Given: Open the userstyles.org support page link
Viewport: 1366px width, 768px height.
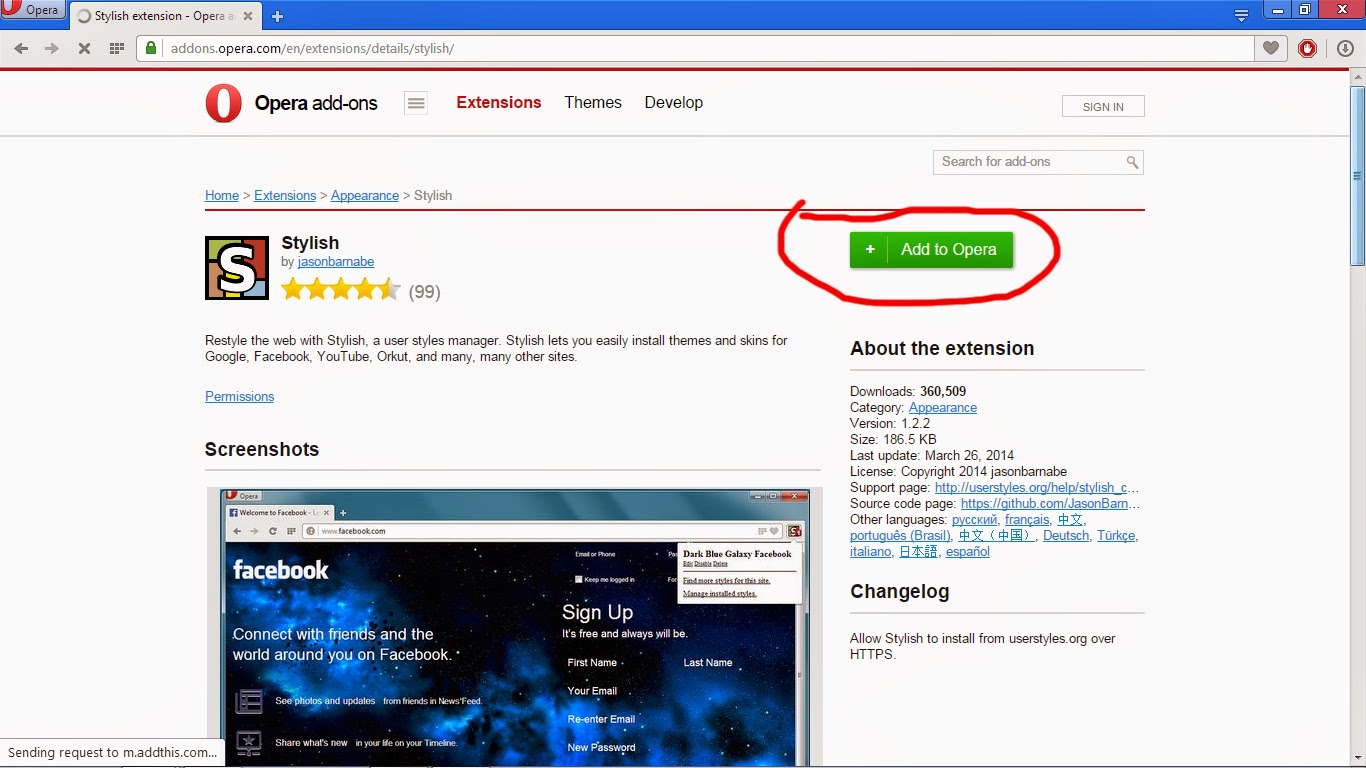Looking at the screenshot, I should (1037, 487).
